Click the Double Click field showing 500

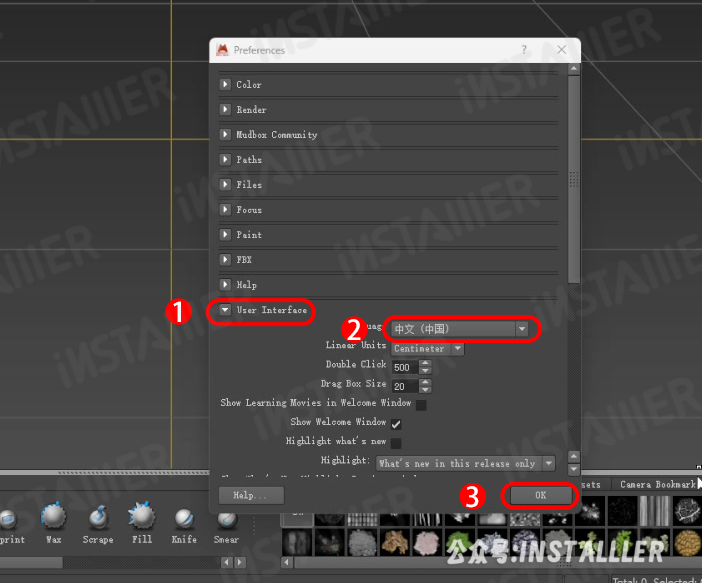coord(406,367)
